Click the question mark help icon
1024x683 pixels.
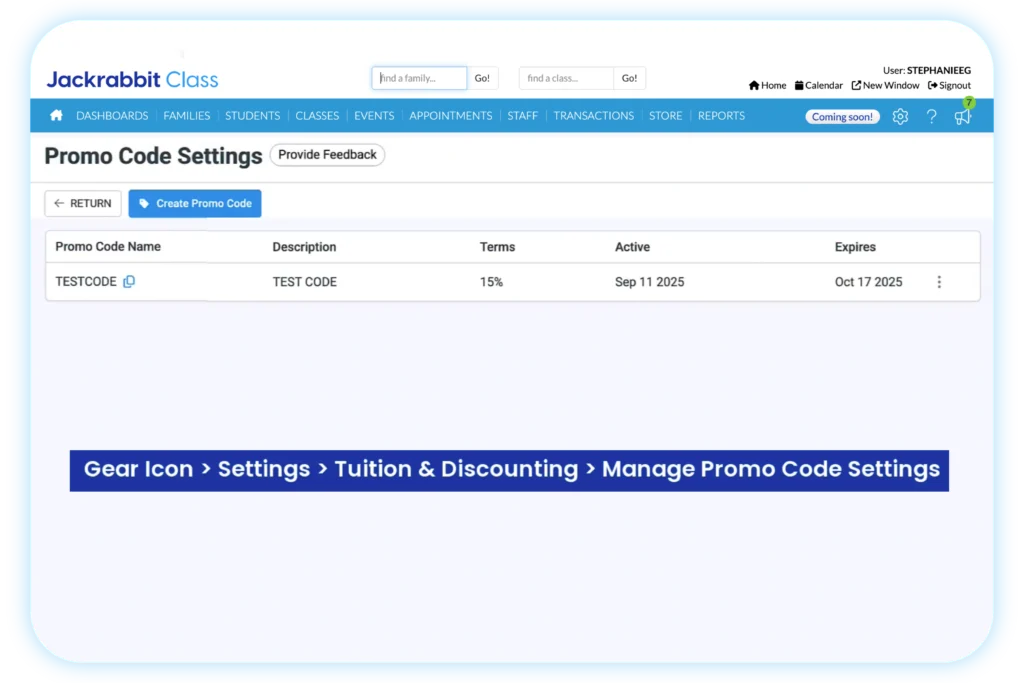(931, 117)
